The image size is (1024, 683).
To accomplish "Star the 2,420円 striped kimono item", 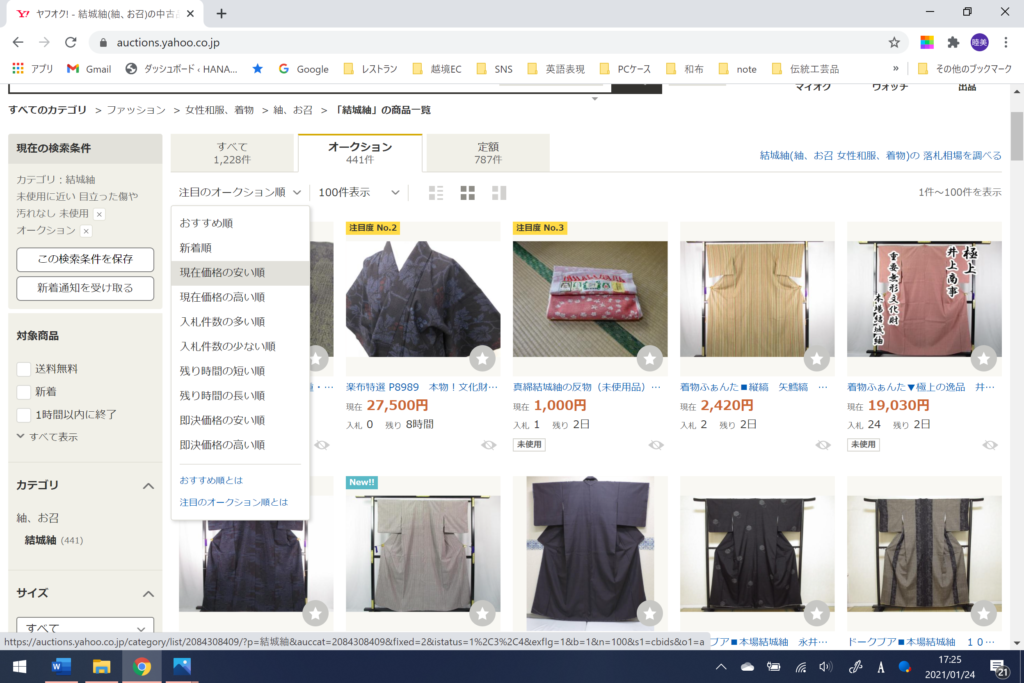I will pos(817,358).
